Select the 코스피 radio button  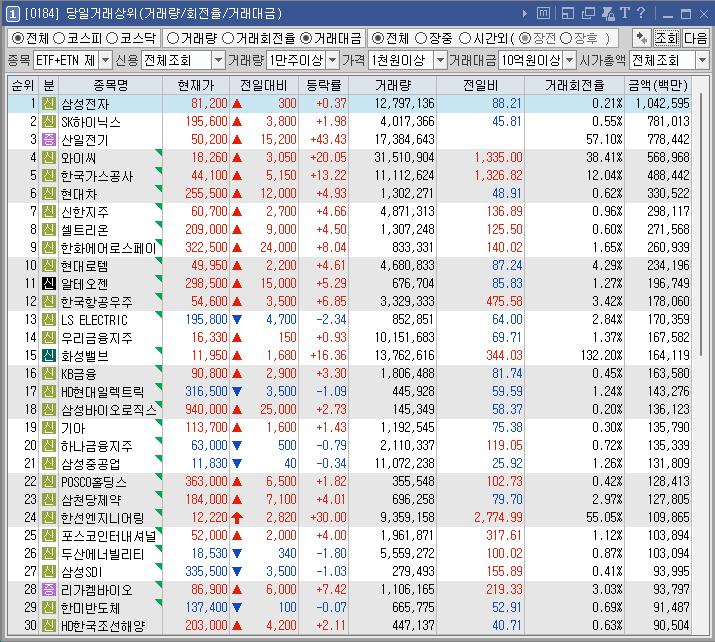tap(59, 38)
